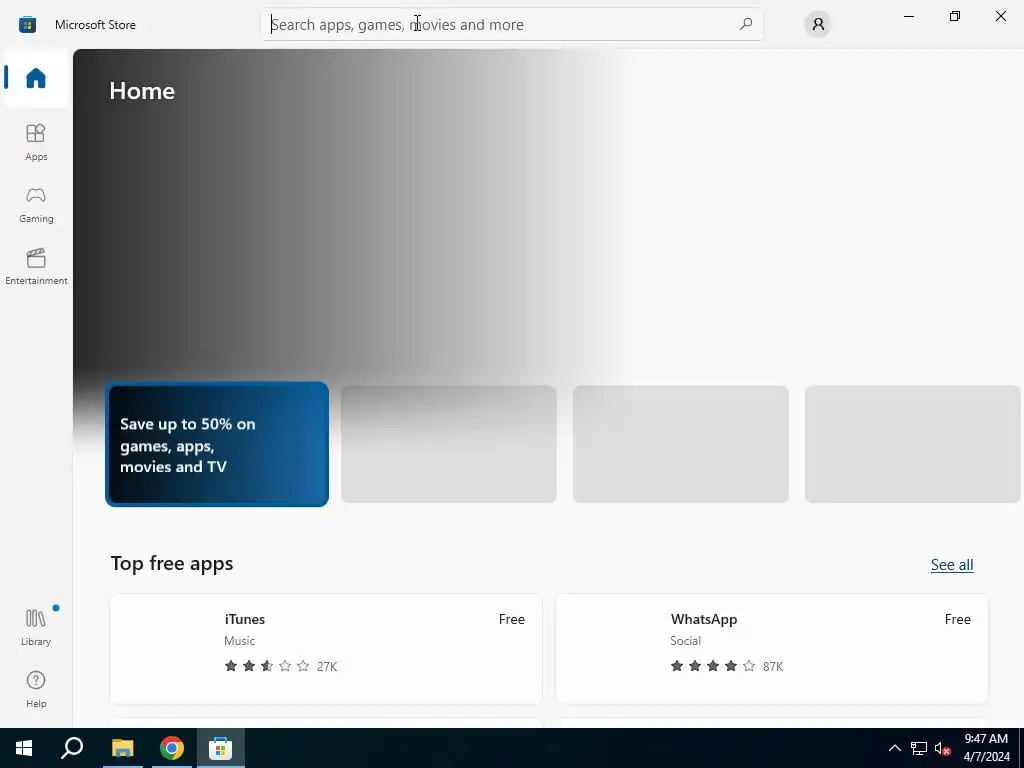Open the Windows Start menu
Viewport: 1024px width, 768px height.
[24, 748]
